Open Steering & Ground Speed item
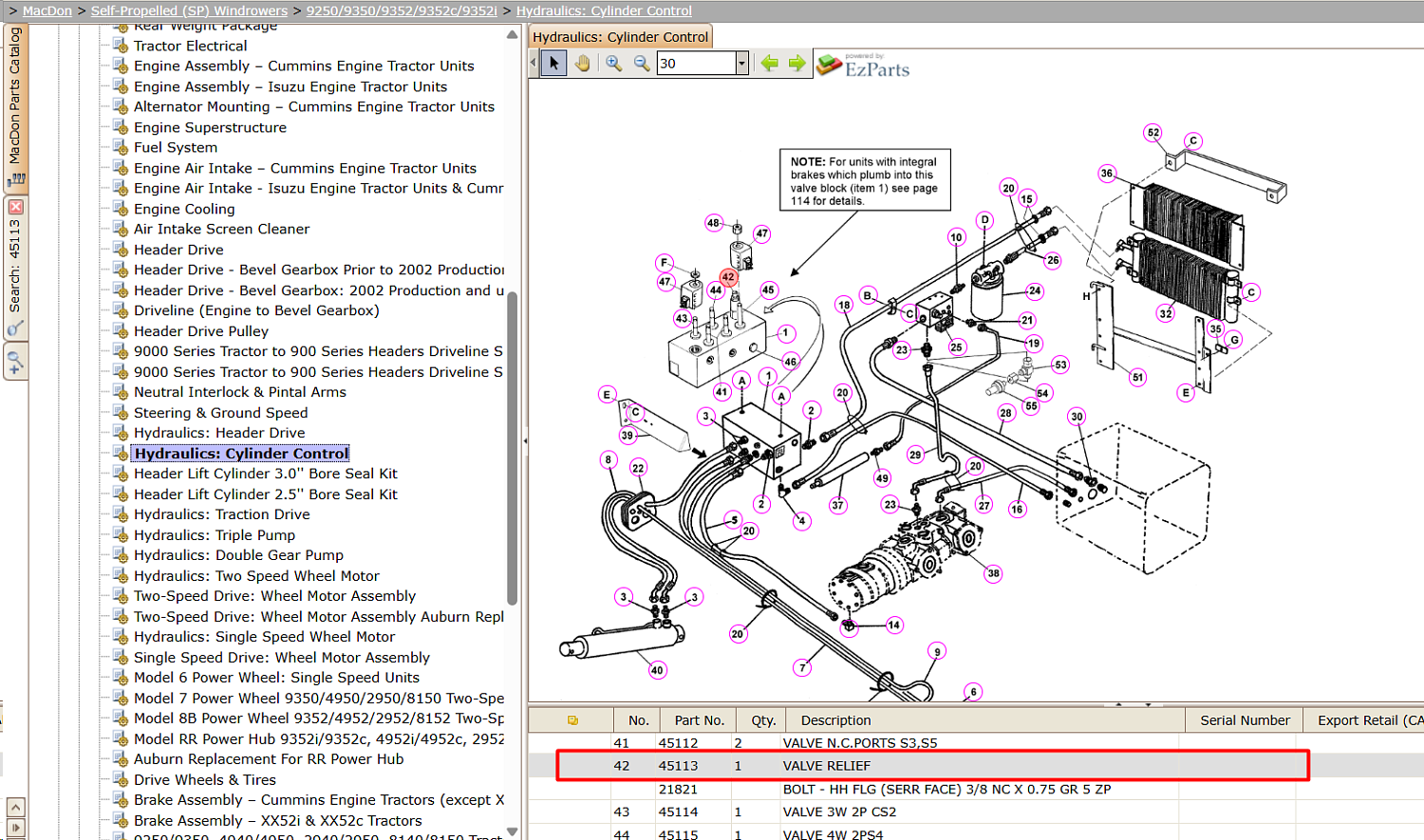The height and width of the screenshot is (840, 1424). [220, 413]
